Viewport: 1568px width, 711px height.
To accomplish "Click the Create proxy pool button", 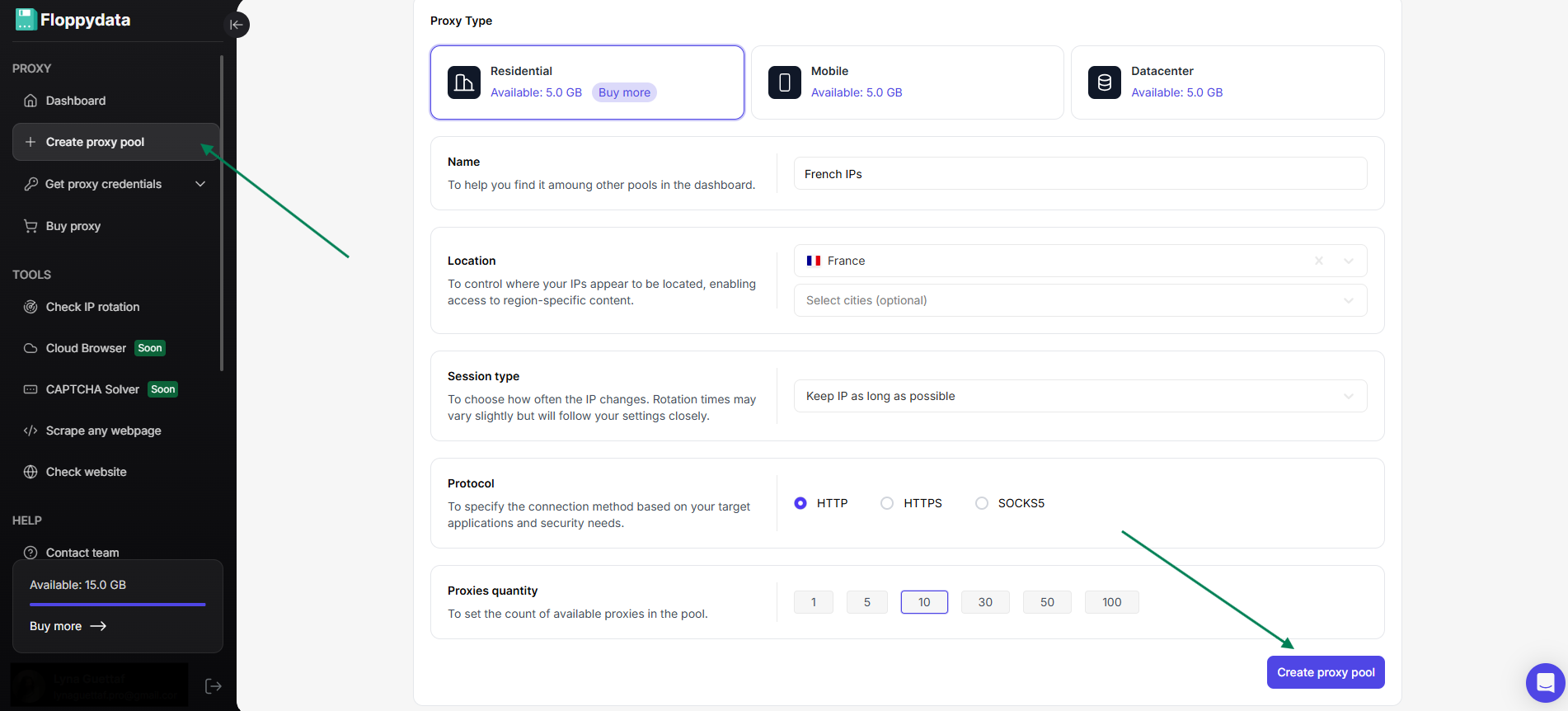I will click(x=1326, y=672).
